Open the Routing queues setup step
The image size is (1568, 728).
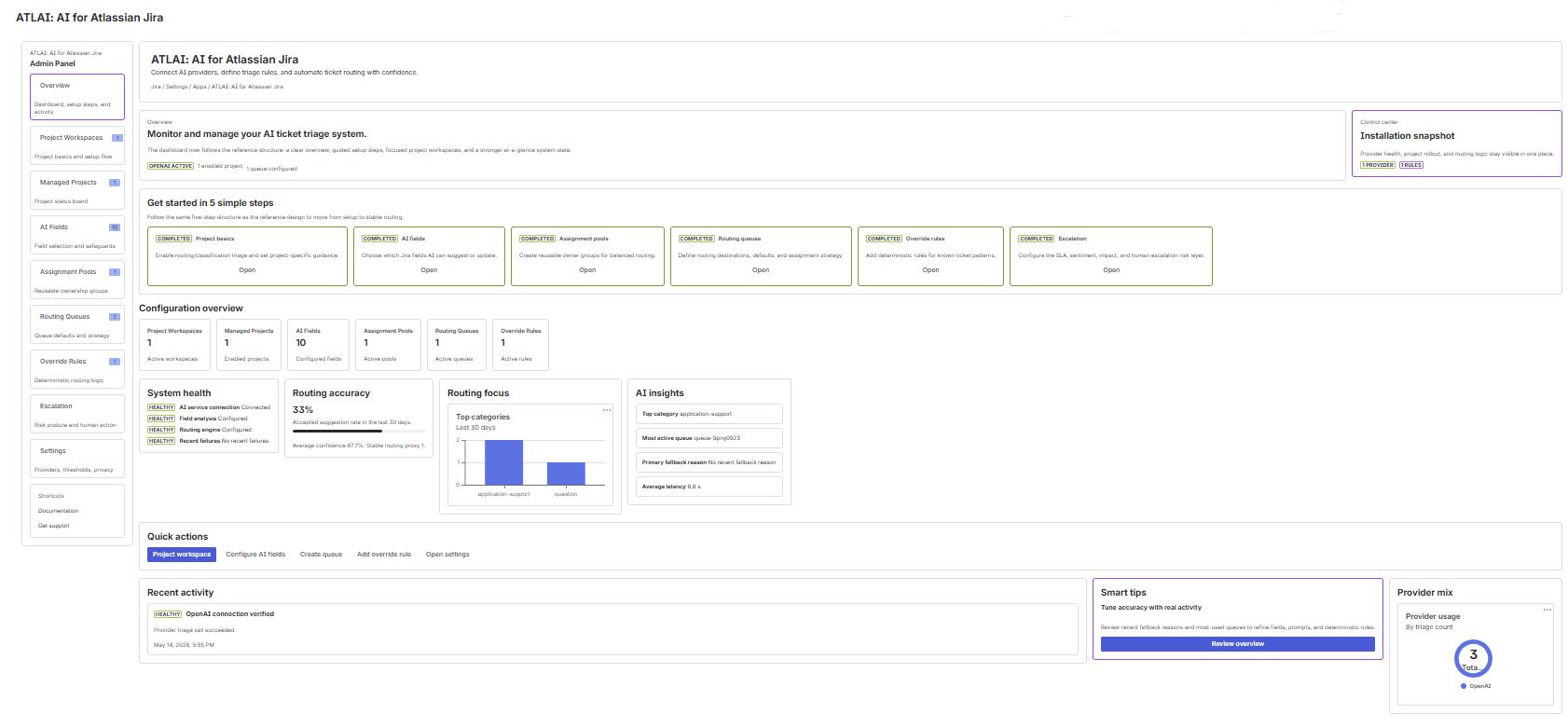(761, 270)
